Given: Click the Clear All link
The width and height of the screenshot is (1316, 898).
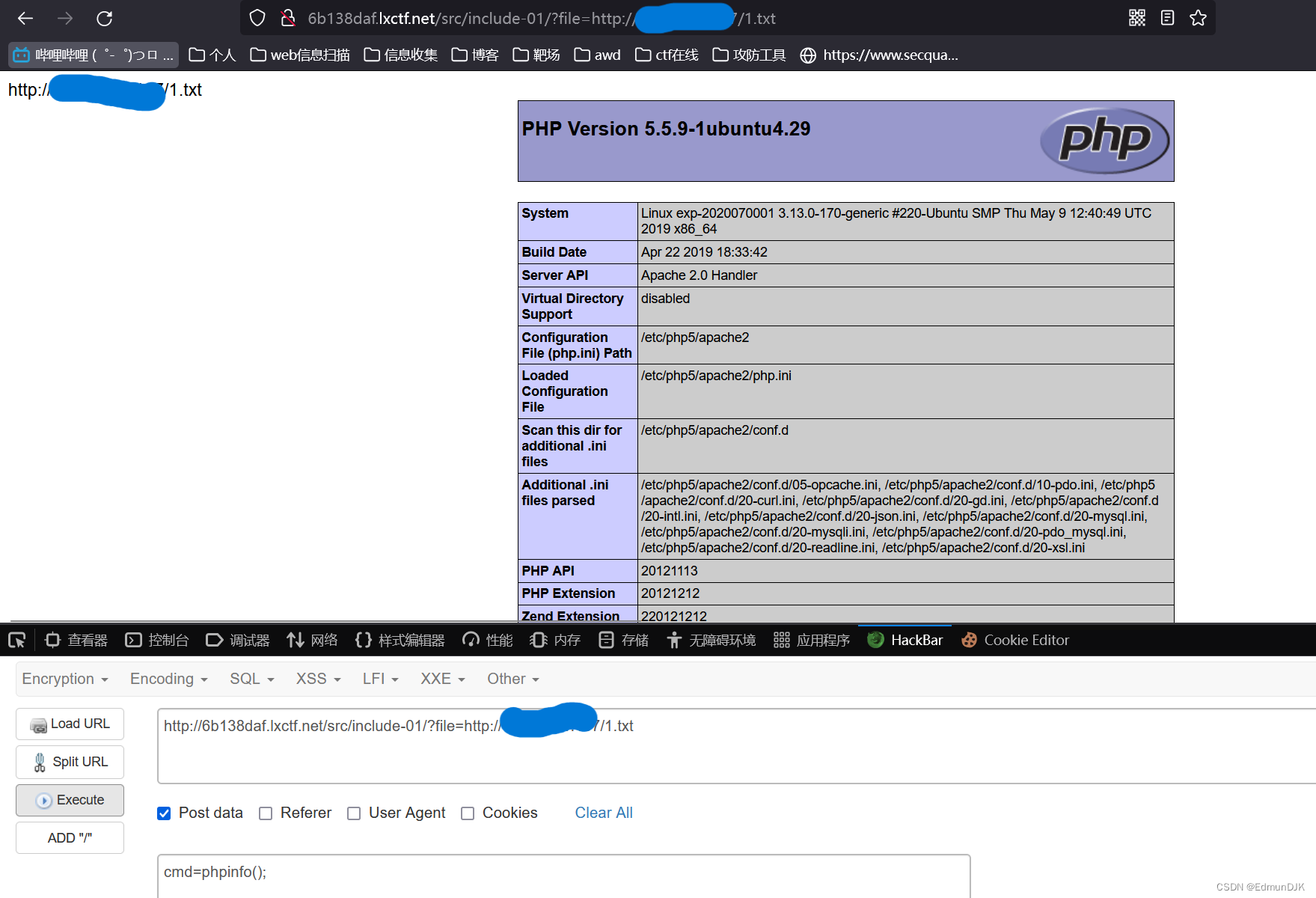Looking at the screenshot, I should [603, 813].
